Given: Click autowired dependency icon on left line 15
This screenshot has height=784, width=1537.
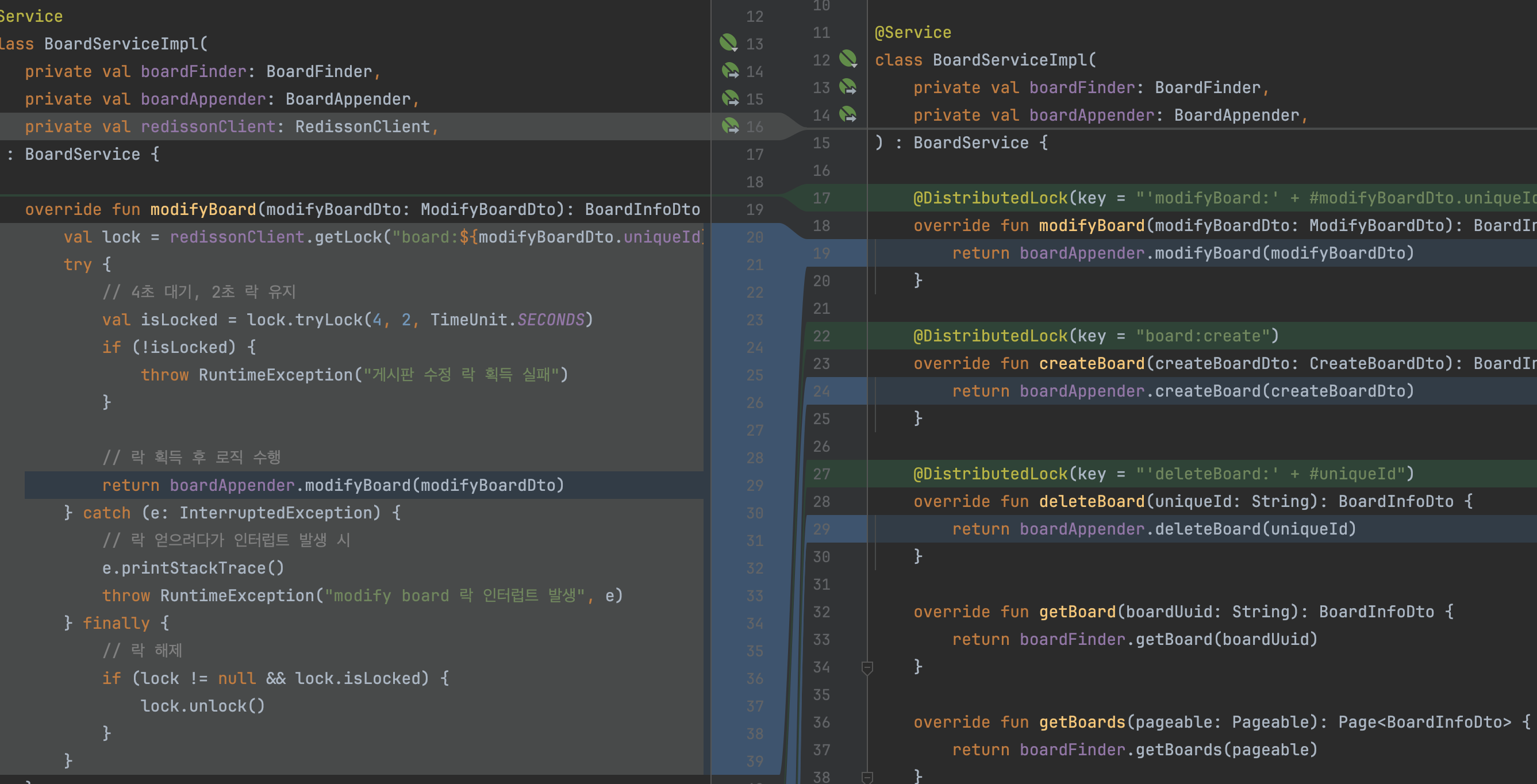Looking at the screenshot, I should point(730,98).
